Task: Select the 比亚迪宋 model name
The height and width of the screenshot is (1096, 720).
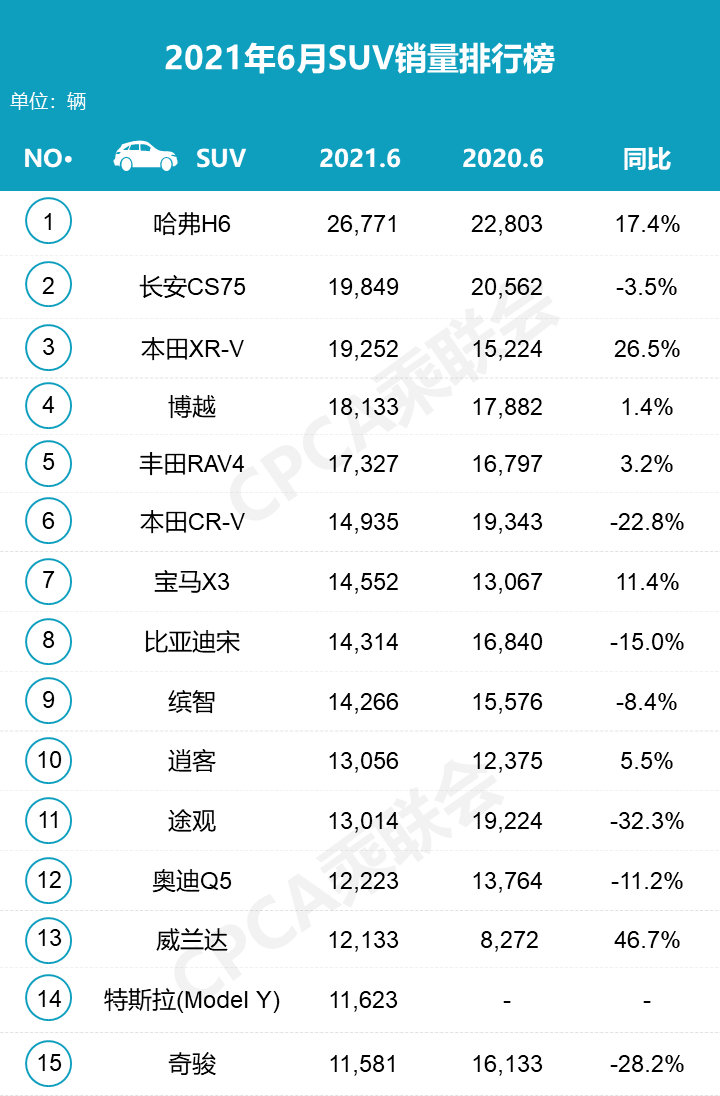Action: pyautogui.click(x=192, y=641)
